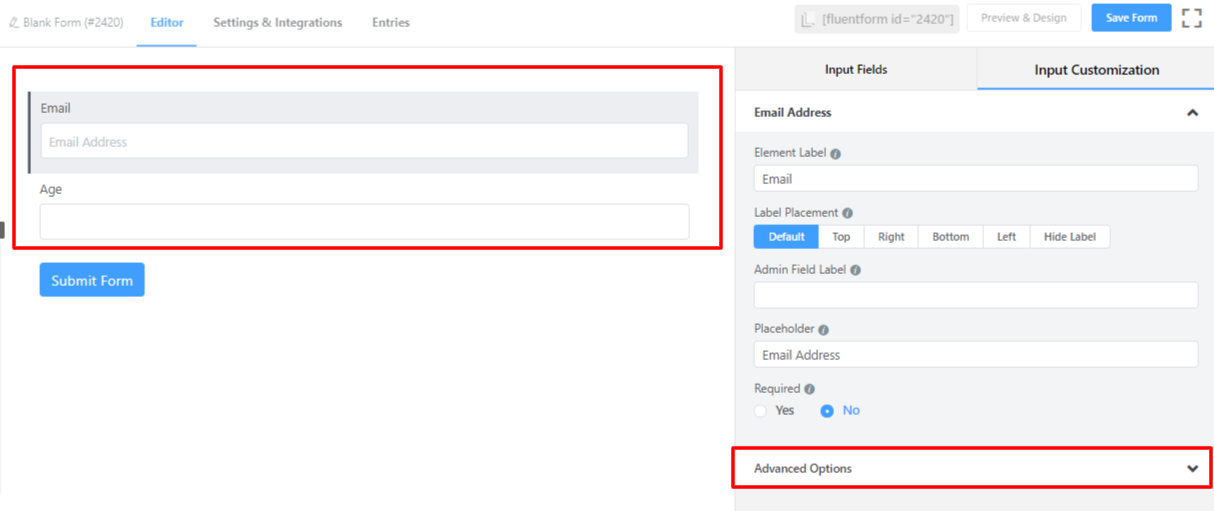Click the Submit Form button

pyautogui.click(x=92, y=280)
